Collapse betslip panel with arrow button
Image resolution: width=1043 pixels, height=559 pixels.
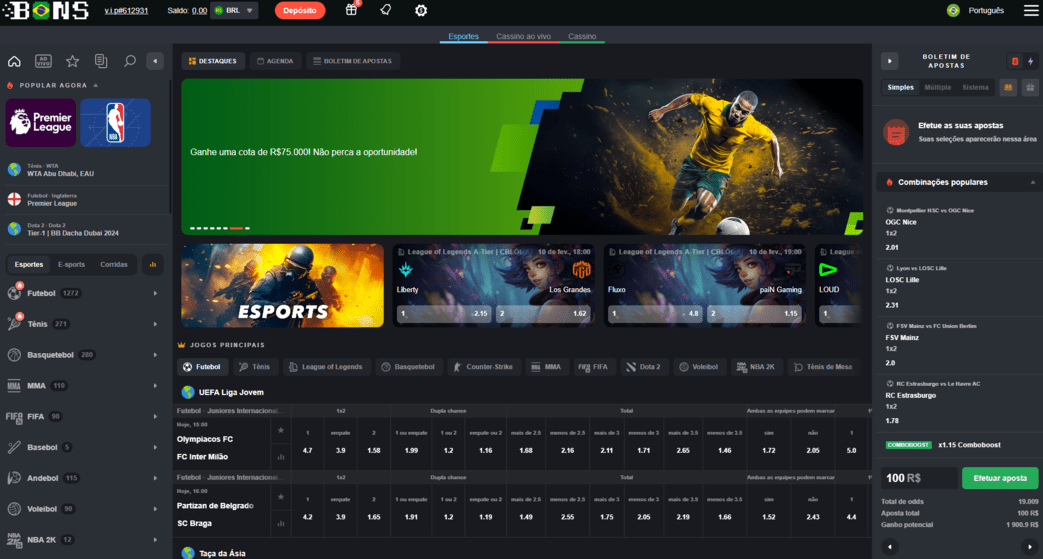889,61
